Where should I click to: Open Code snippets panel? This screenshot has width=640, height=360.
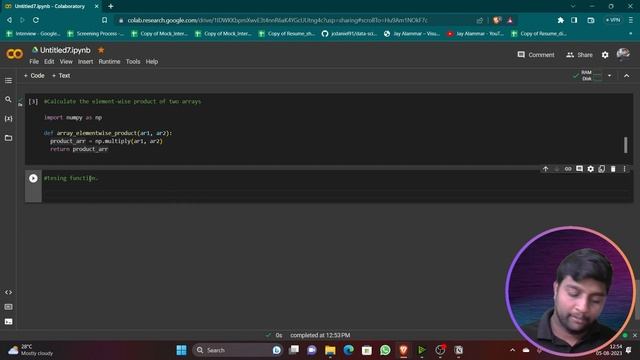8,292
